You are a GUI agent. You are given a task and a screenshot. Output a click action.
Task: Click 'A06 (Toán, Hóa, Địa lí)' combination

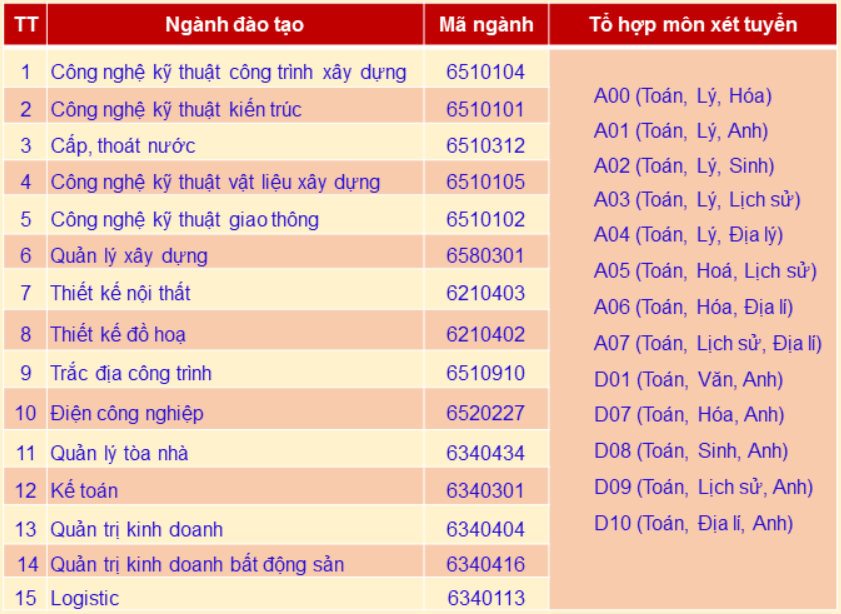[694, 307]
